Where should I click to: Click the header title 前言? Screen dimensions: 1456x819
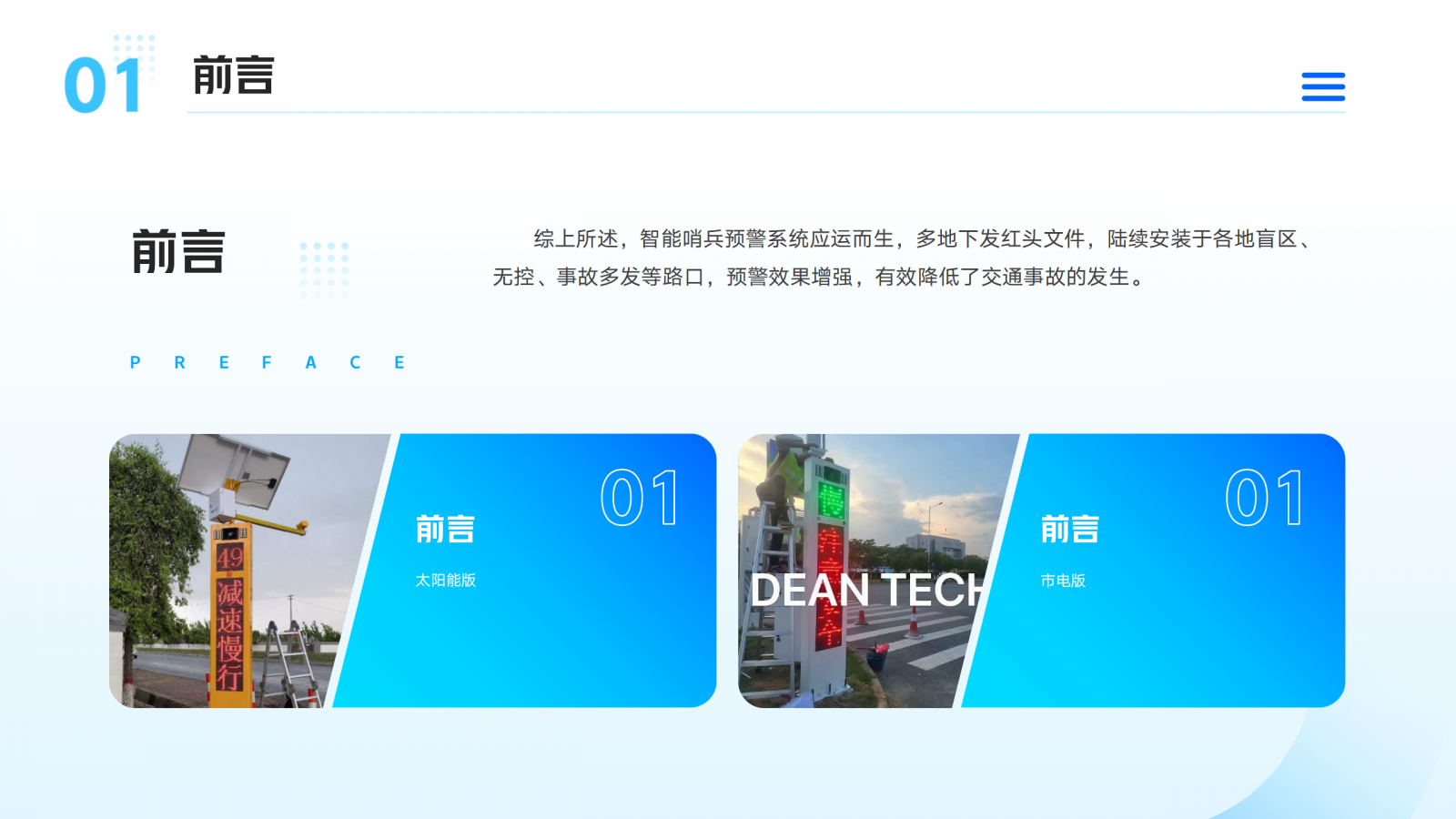[x=233, y=75]
